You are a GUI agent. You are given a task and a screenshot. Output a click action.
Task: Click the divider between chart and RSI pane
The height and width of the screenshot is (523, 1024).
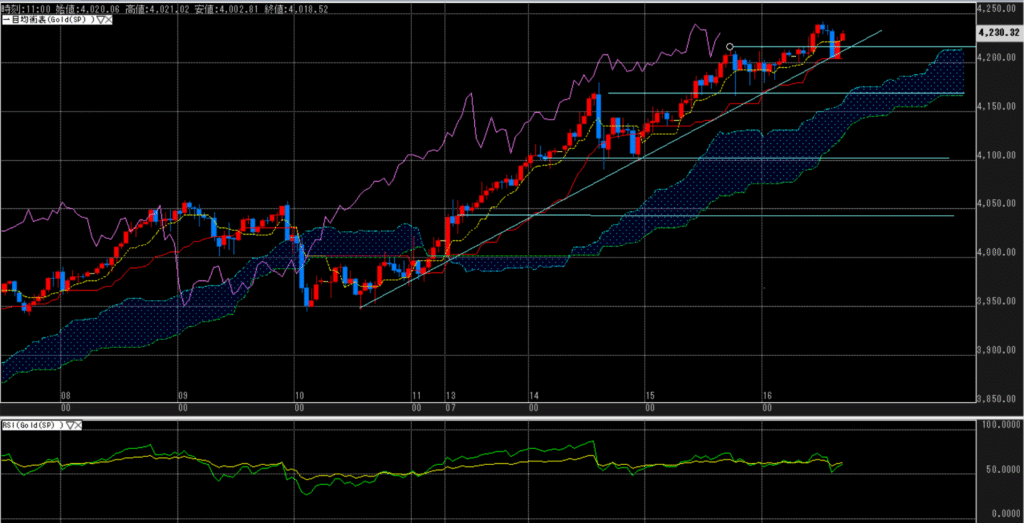pyautogui.click(x=500, y=415)
